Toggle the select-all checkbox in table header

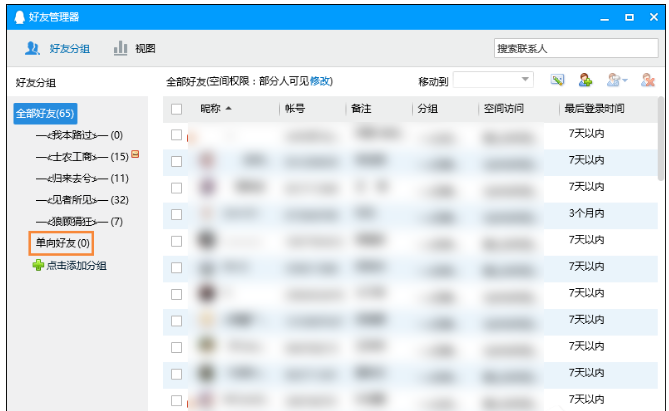point(177,108)
